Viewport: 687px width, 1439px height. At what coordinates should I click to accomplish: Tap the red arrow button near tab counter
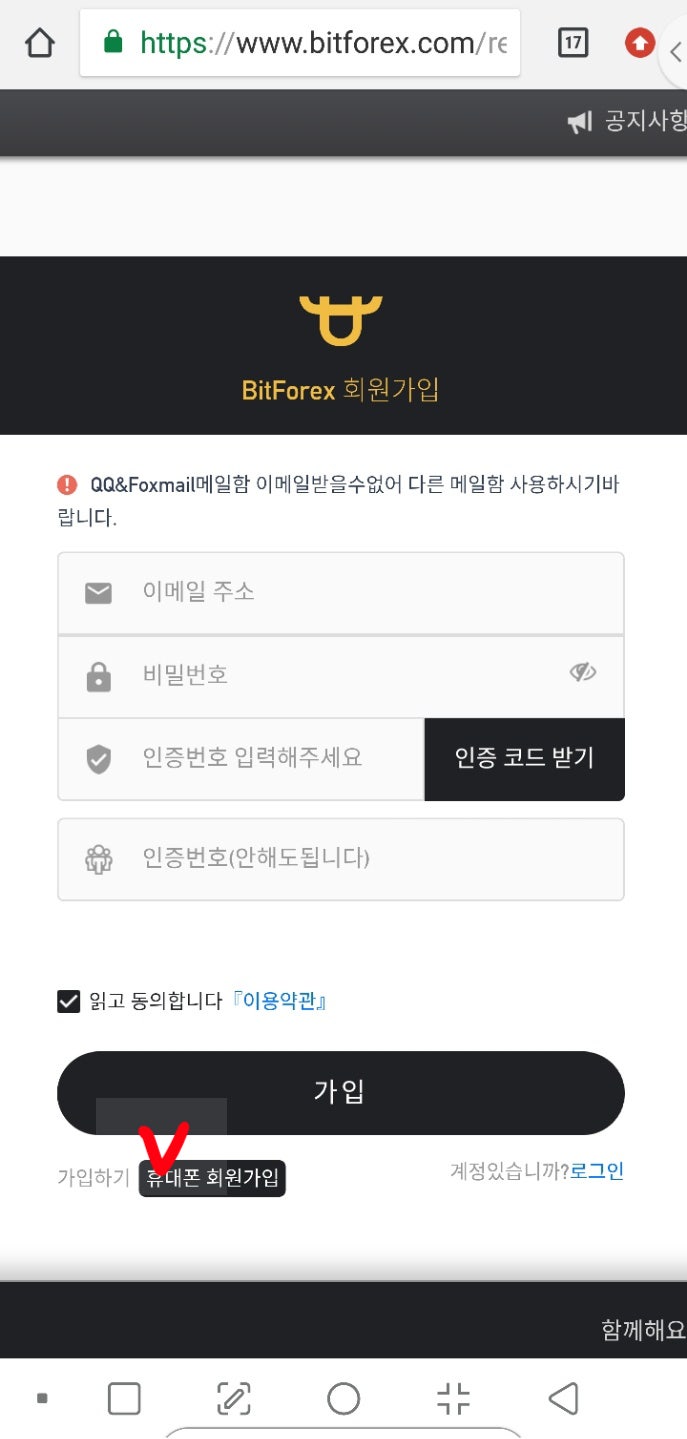point(638,42)
